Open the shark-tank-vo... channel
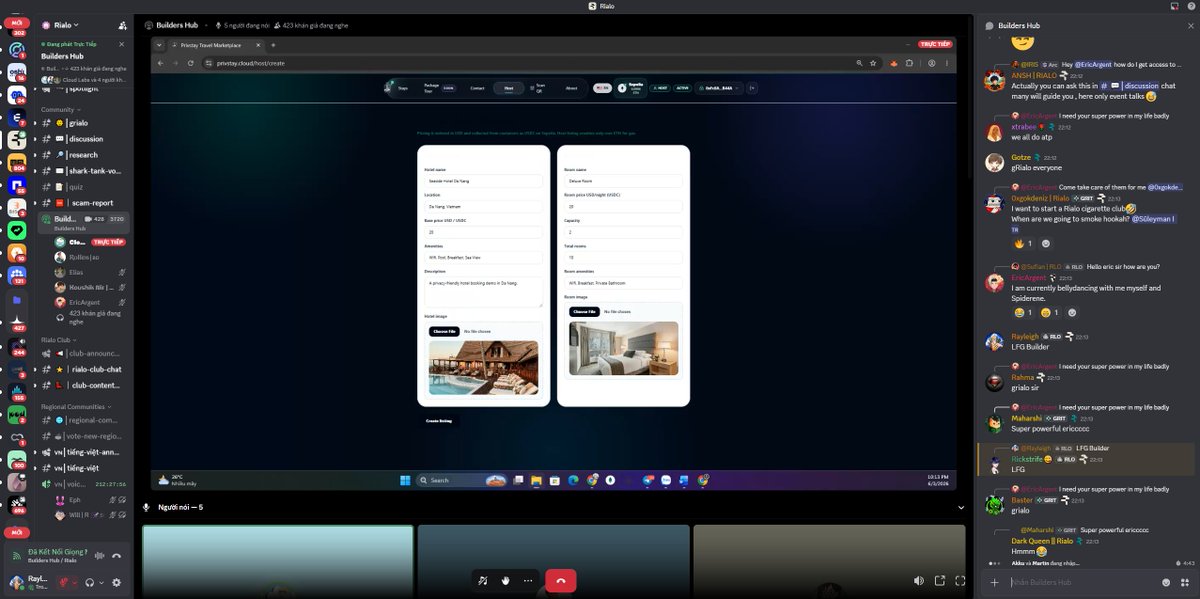This screenshot has width=1200, height=599. point(85,171)
